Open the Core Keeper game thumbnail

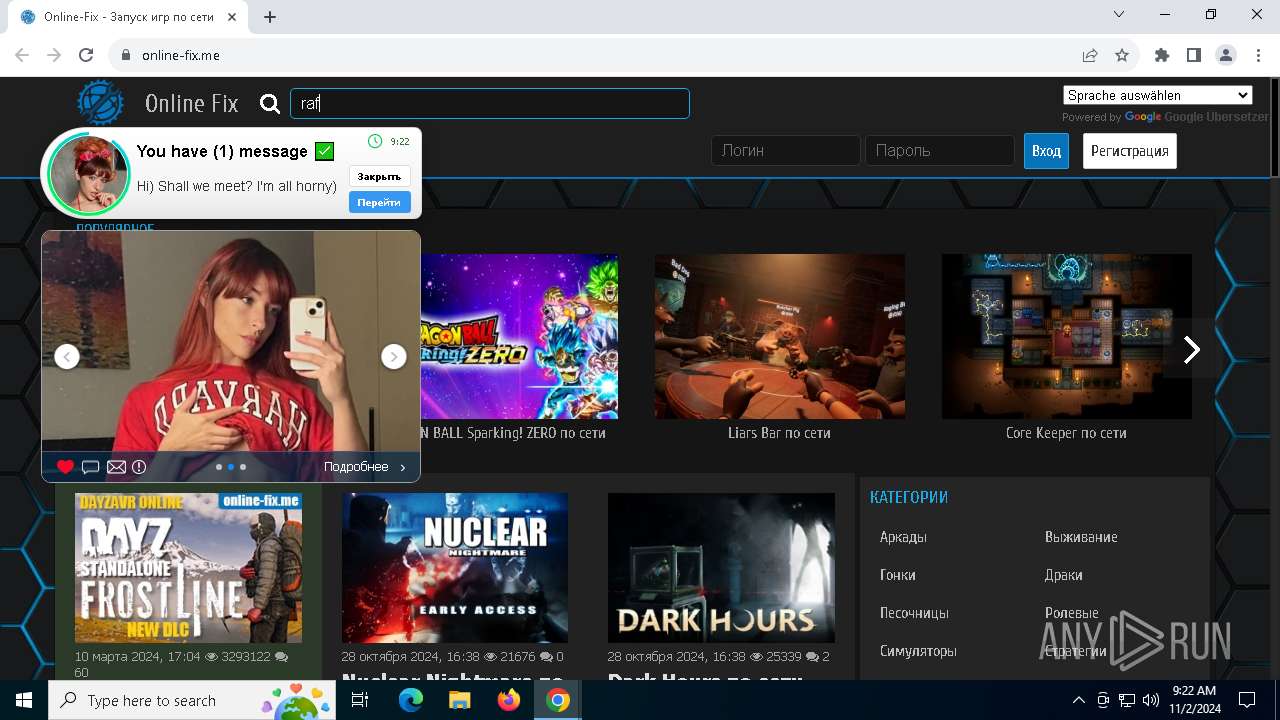coord(1067,336)
